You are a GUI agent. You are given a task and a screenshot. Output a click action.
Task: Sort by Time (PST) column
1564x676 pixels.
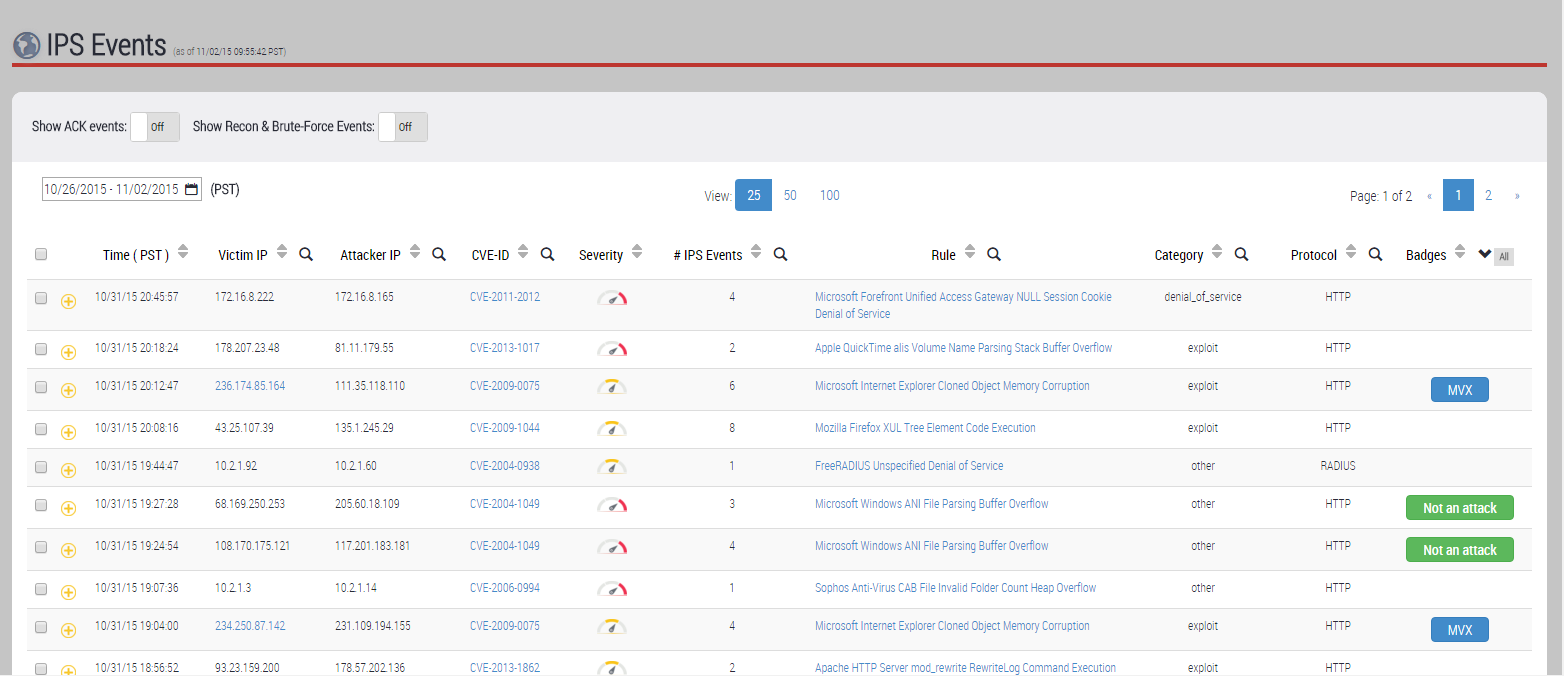pyautogui.click(x=182, y=253)
